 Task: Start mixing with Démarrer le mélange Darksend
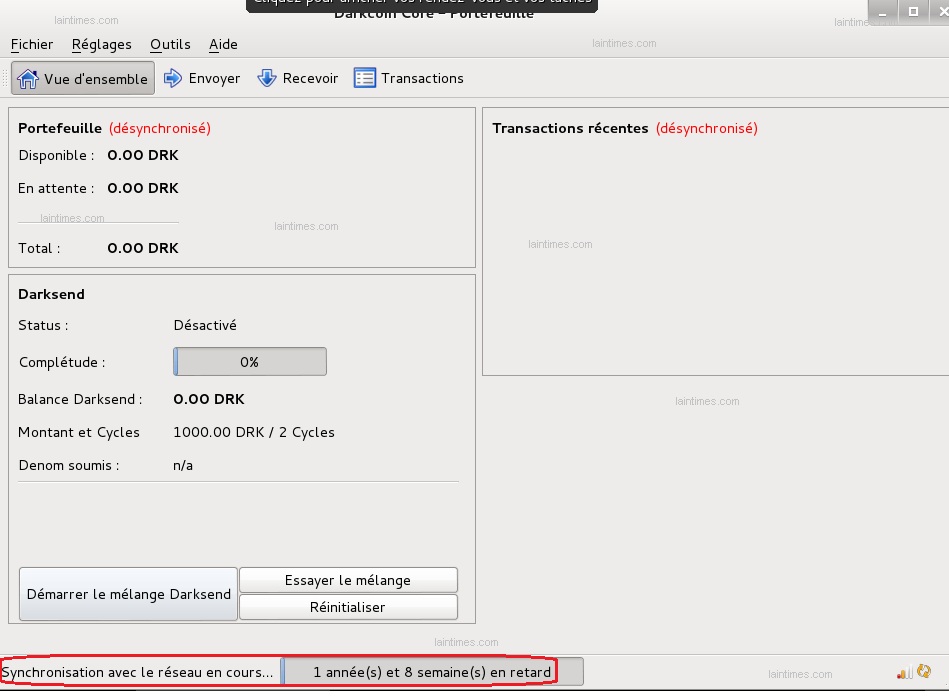pos(128,594)
